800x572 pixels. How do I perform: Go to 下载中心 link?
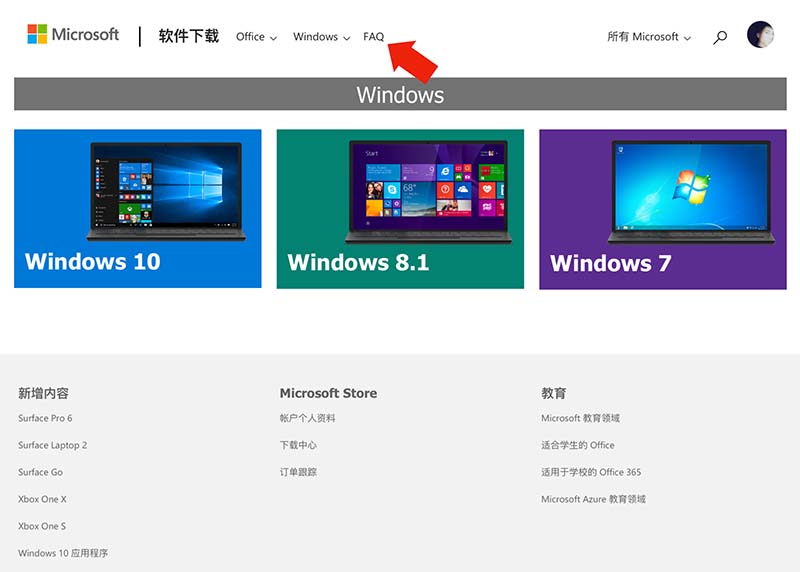298,445
